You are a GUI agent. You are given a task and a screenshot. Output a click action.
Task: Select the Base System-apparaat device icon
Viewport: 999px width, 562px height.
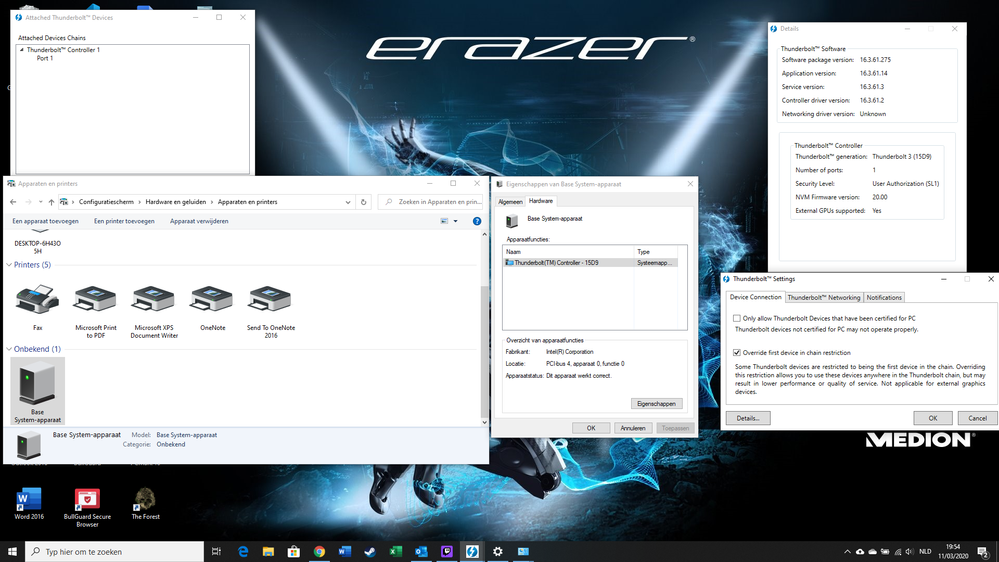37,387
